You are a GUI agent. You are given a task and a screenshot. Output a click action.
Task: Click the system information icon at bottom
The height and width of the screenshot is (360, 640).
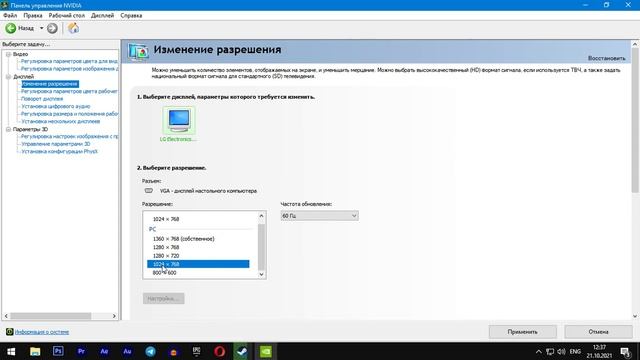tap(9, 332)
